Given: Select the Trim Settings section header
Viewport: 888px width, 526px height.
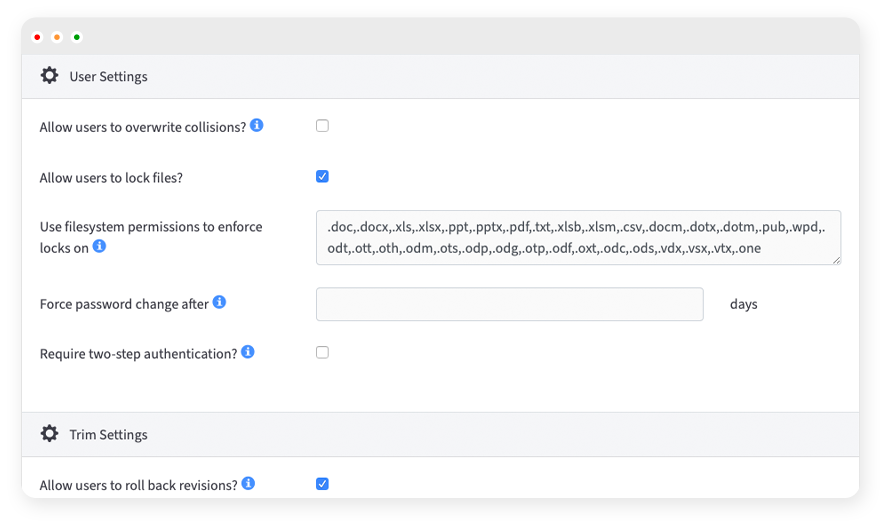Looking at the screenshot, I should [x=108, y=435].
